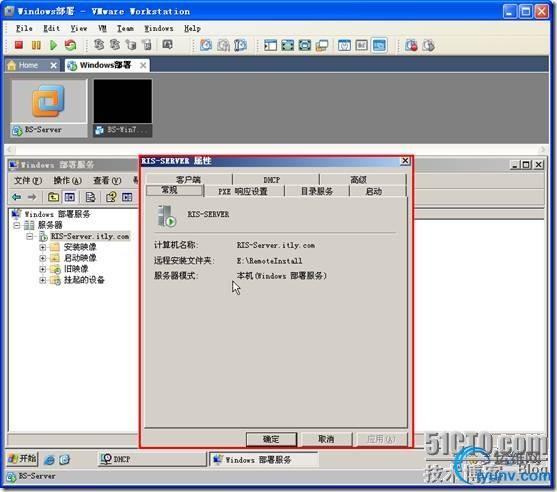Viewport: 557px width, 492px height.
Task: Click the Show/Hide Action Pane icon
Action: pos(127,197)
